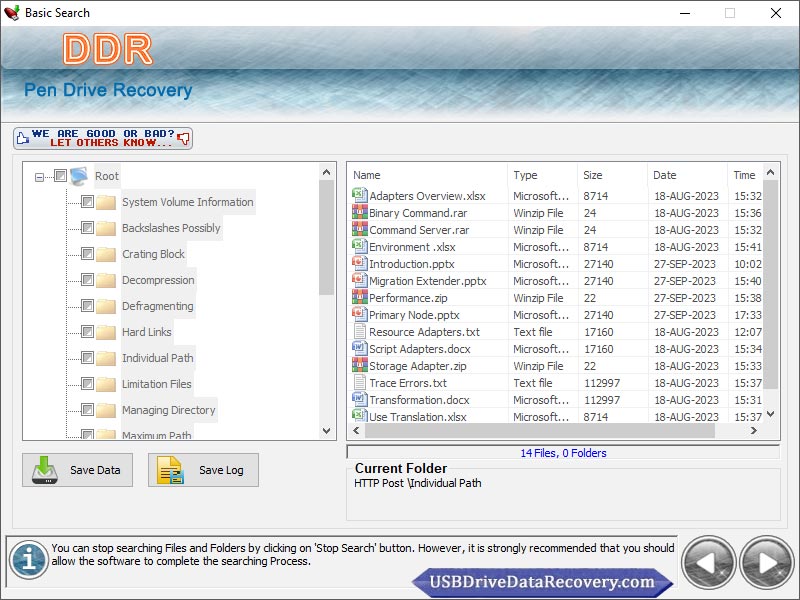Screen dimensions: 800x600
Task: Toggle the Root checkbox
Action: pyautogui.click(x=60, y=176)
